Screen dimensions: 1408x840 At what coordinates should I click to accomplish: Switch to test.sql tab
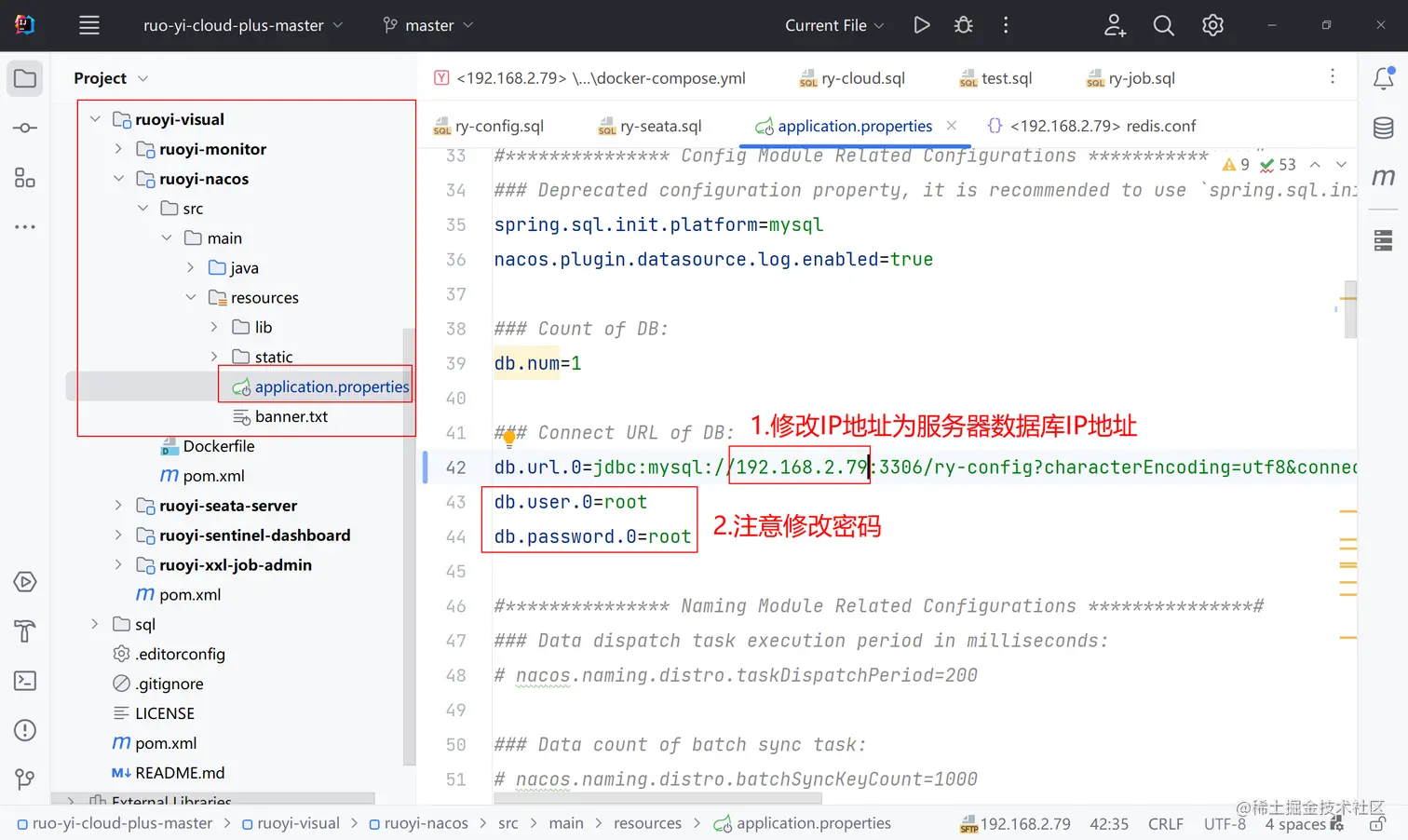coord(995,78)
